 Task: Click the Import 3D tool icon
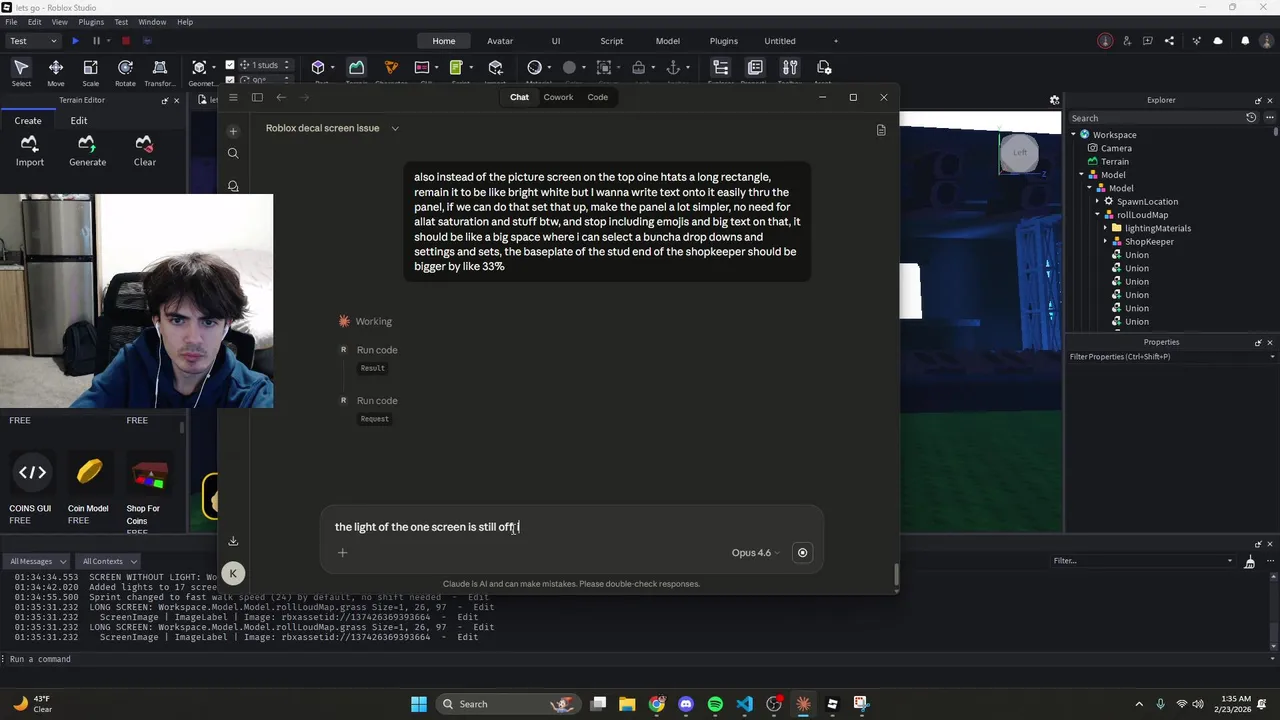(495, 68)
